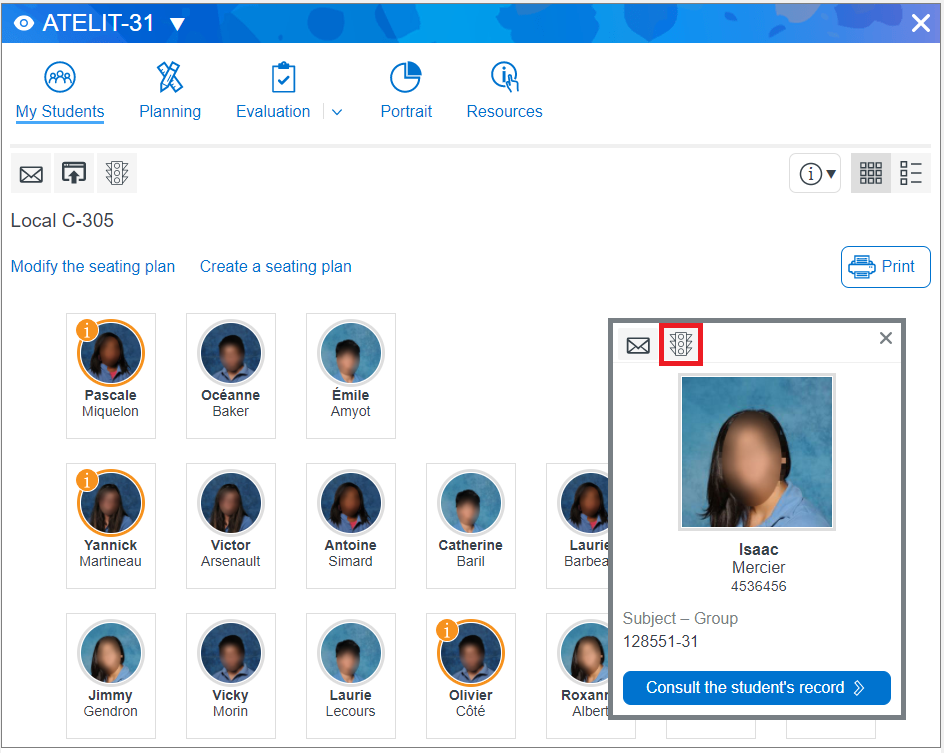The image size is (948, 753).
Task: Open the info badge on Olivier Côté
Action: pos(446,631)
